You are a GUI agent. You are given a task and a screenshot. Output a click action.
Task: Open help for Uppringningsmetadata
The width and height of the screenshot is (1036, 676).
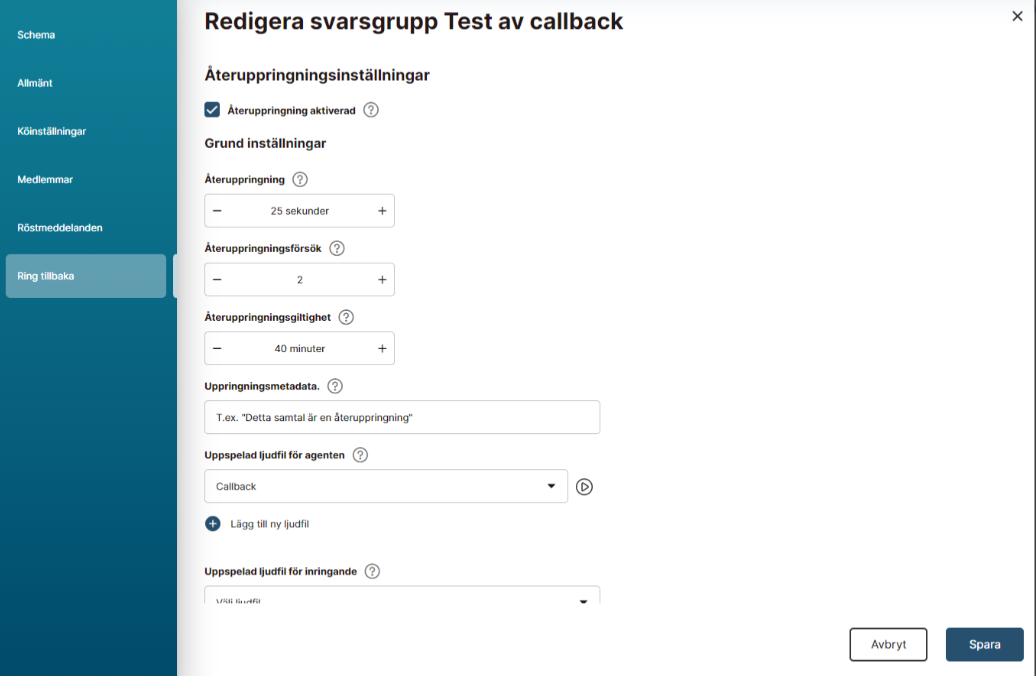(x=335, y=386)
